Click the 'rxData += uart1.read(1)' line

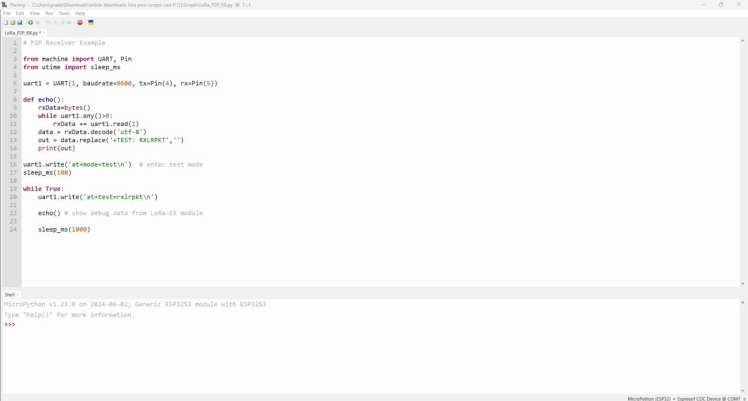[96, 124]
